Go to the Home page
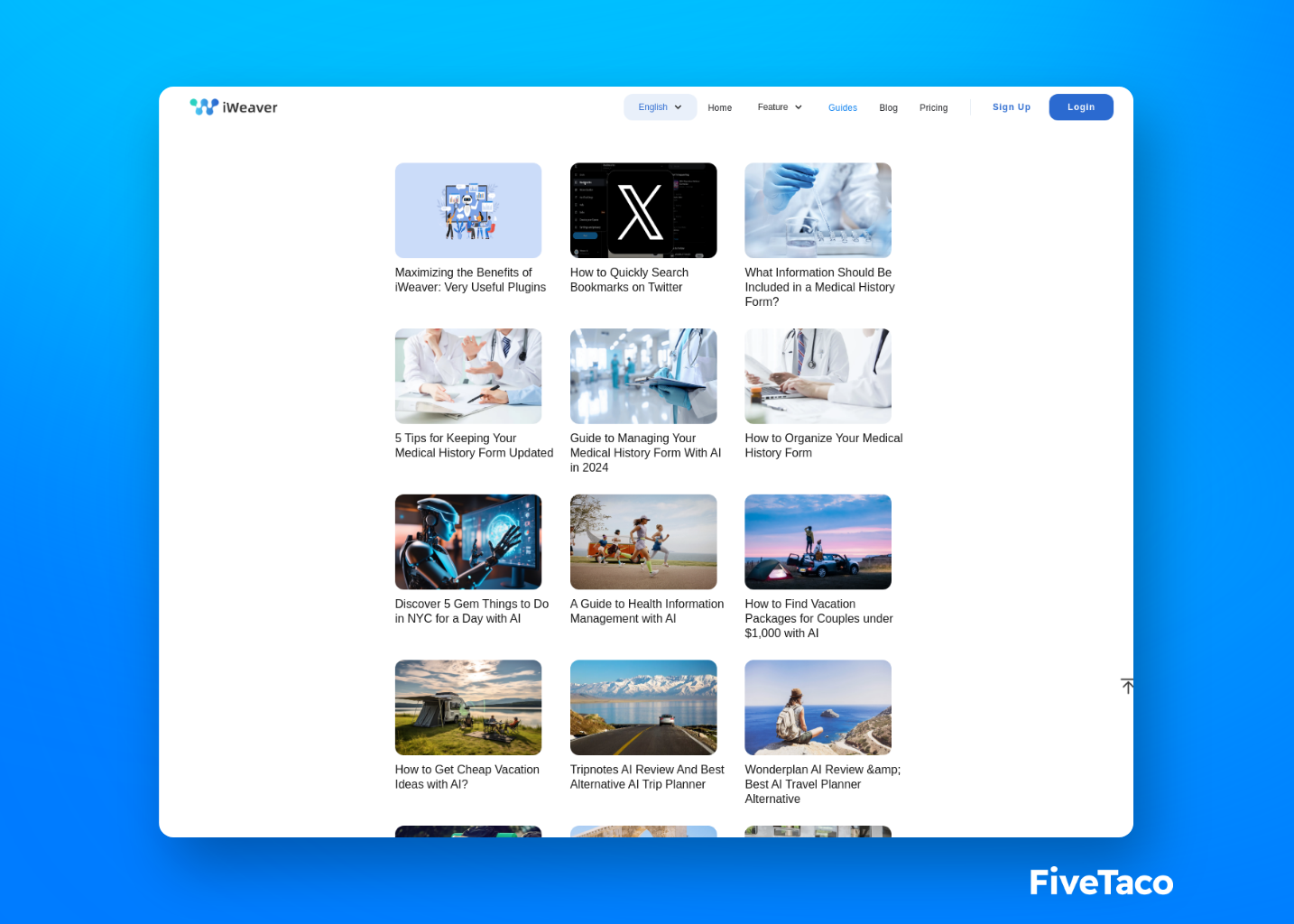This screenshot has width=1294, height=924. point(719,107)
